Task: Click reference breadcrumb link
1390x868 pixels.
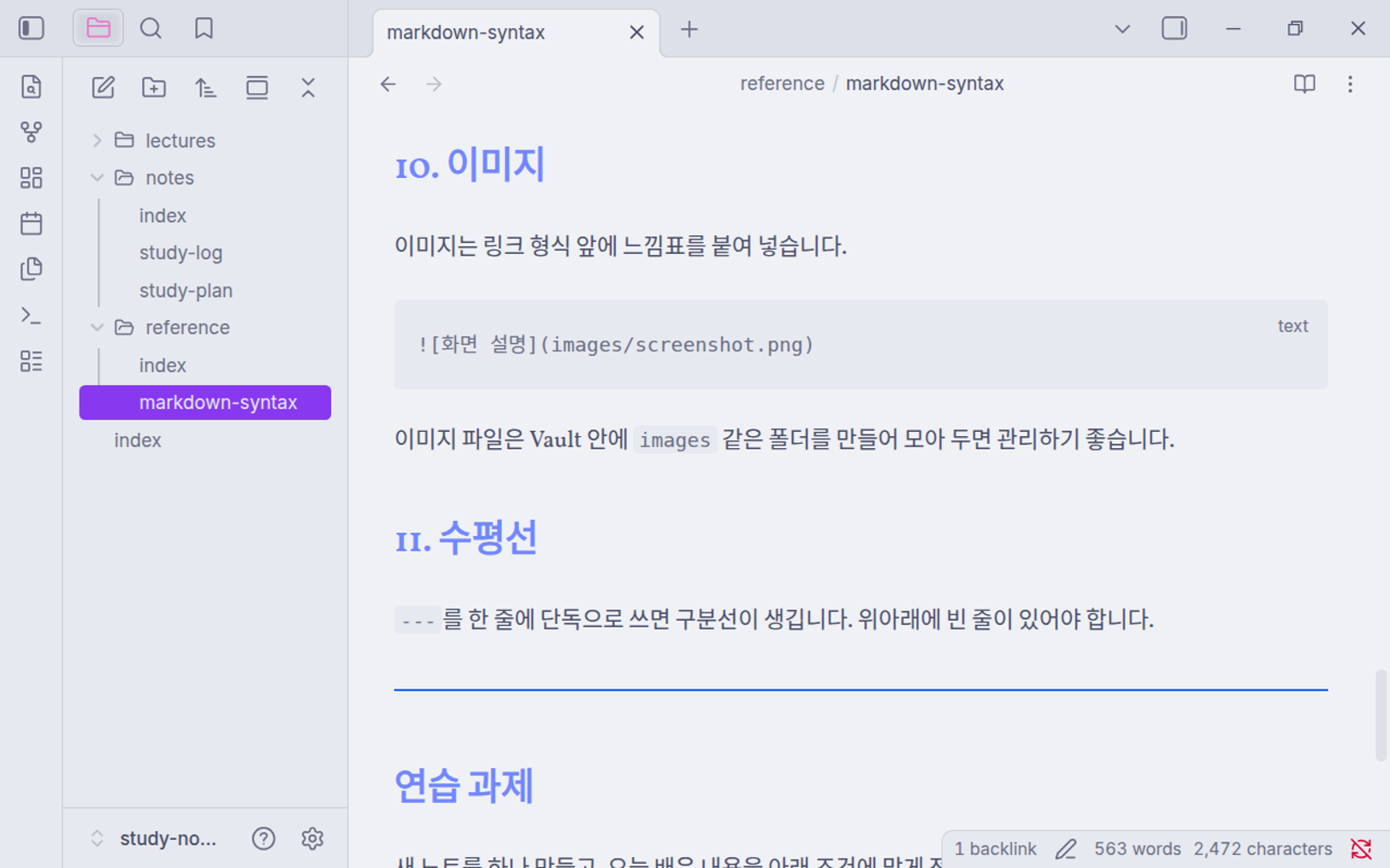Action: (x=782, y=84)
